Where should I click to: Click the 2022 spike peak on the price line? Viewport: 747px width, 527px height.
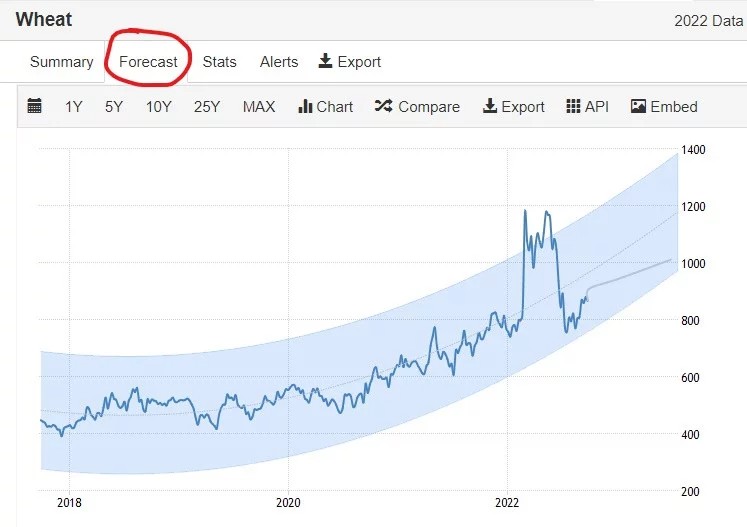pyautogui.click(x=525, y=211)
